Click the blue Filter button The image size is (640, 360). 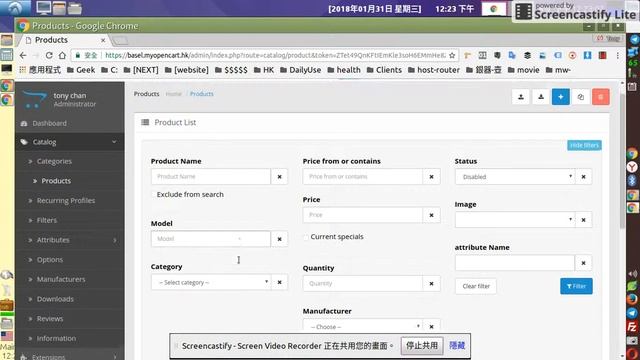tap(576, 286)
